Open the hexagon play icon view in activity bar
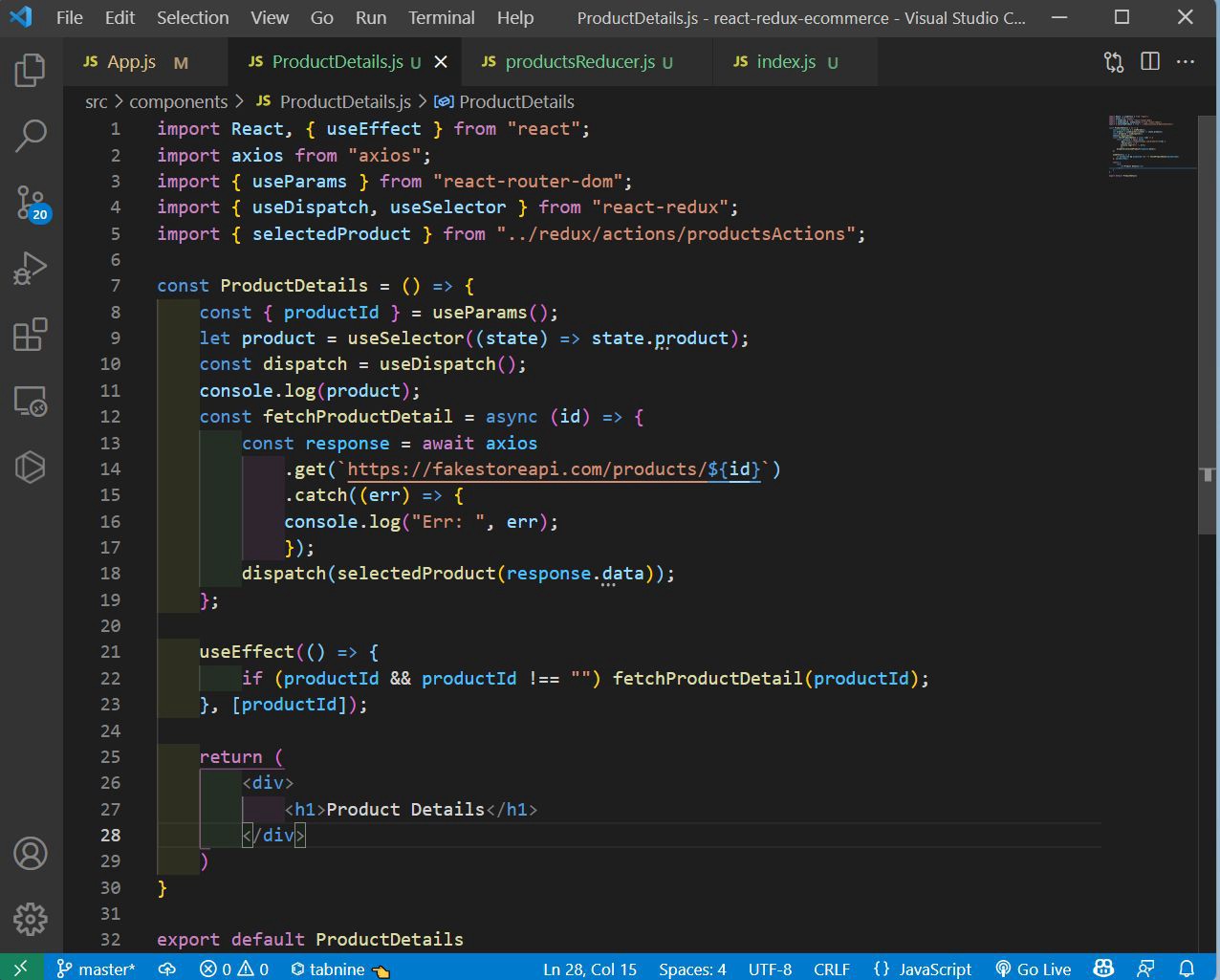Screen dimensions: 1220x980 click(31, 467)
